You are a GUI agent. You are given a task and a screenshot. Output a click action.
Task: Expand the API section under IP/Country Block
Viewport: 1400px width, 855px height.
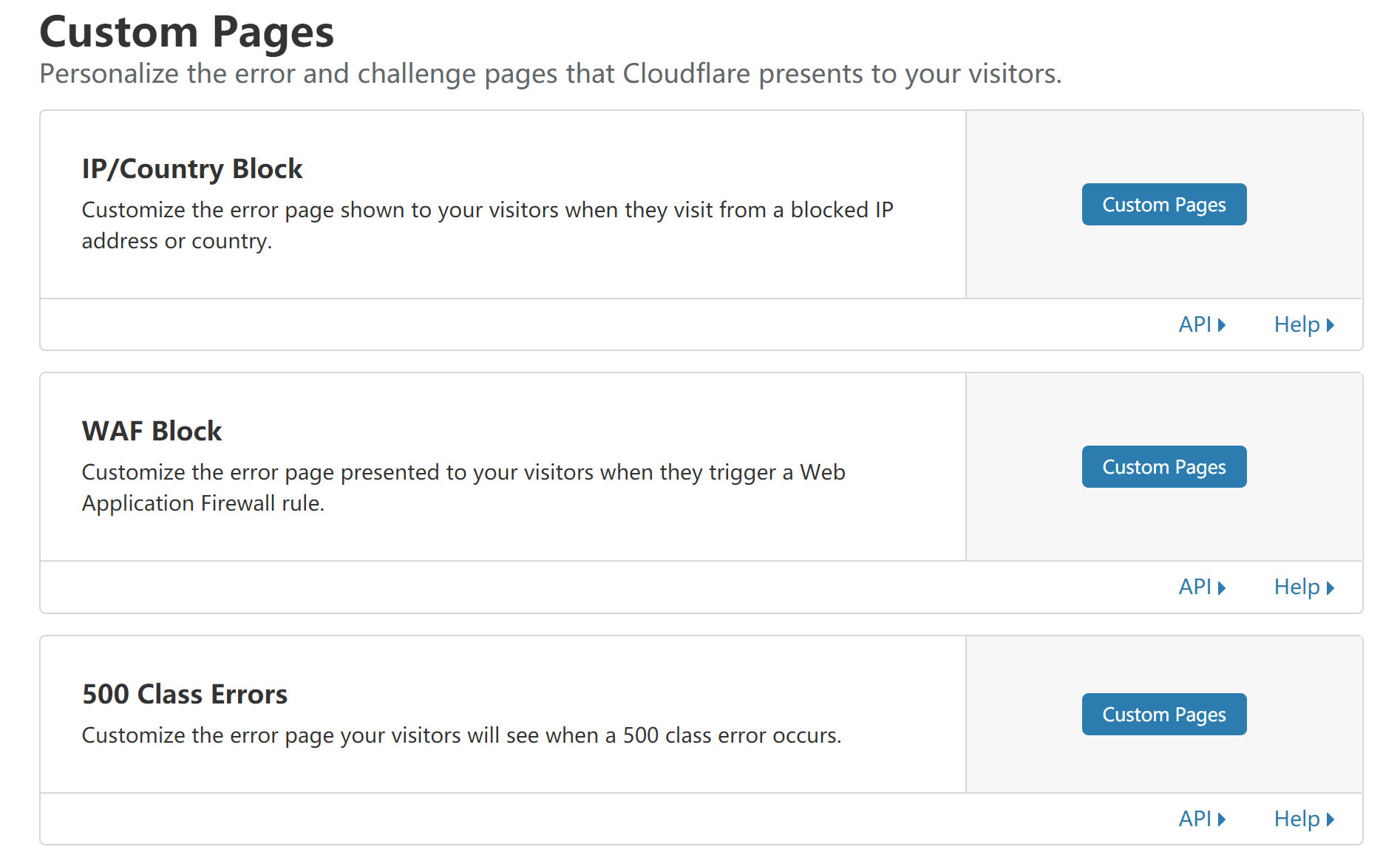coord(1203,324)
